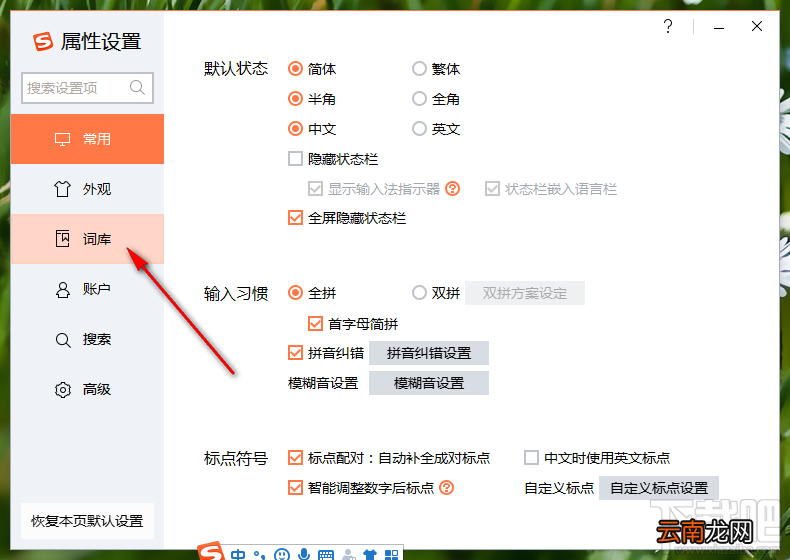Toggle the punctuation mode icon on status bar
Viewport: 790px width, 560px height.
[x=259, y=555]
